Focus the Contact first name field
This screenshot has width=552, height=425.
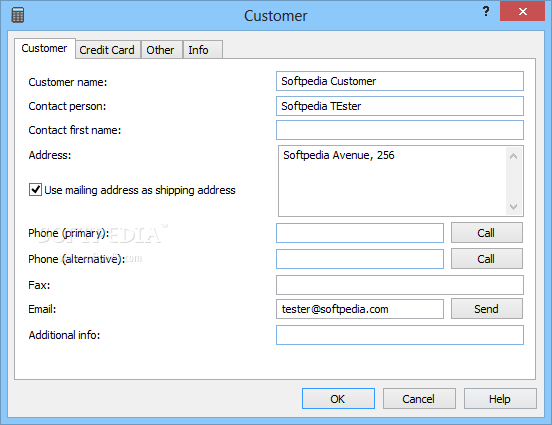click(x=400, y=130)
